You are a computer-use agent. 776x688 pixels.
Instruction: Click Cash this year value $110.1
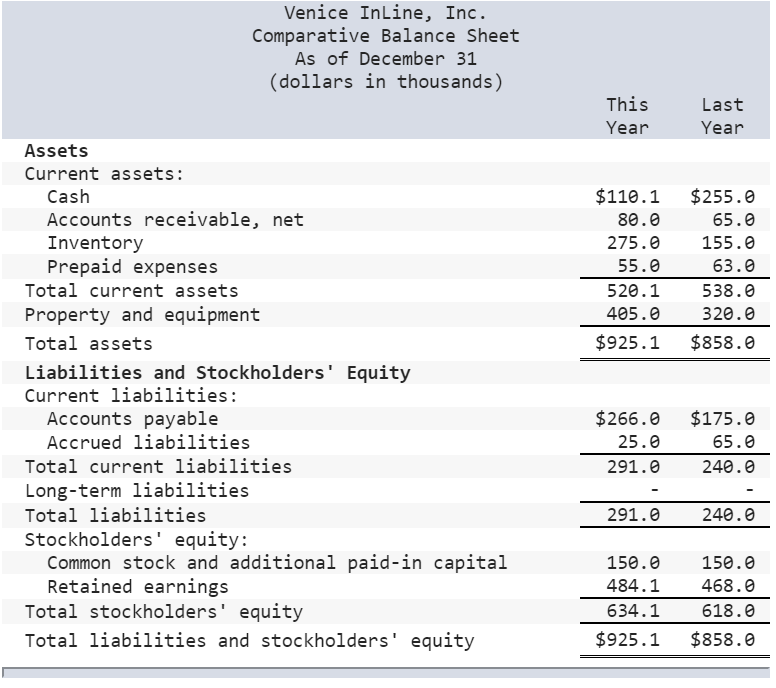click(x=627, y=197)
